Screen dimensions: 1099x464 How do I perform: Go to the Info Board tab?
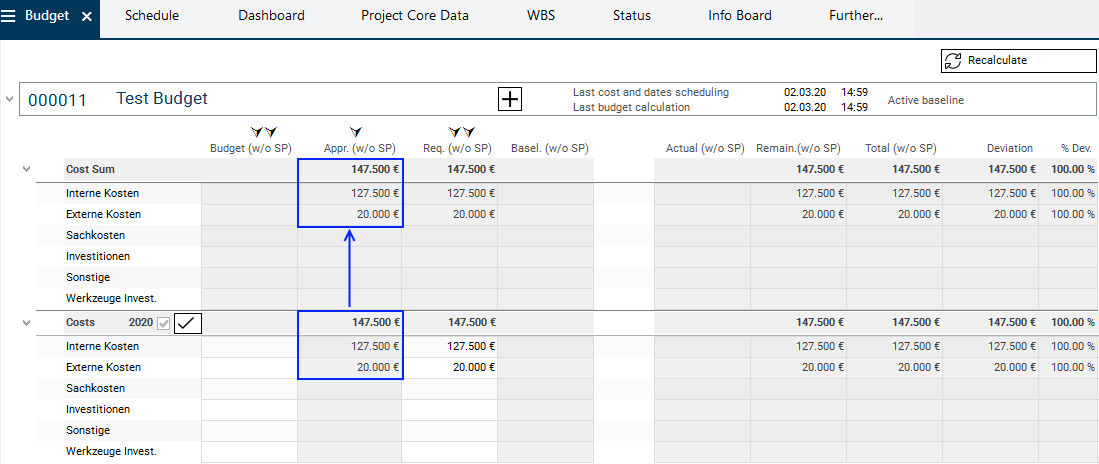(x=739, y=16)
